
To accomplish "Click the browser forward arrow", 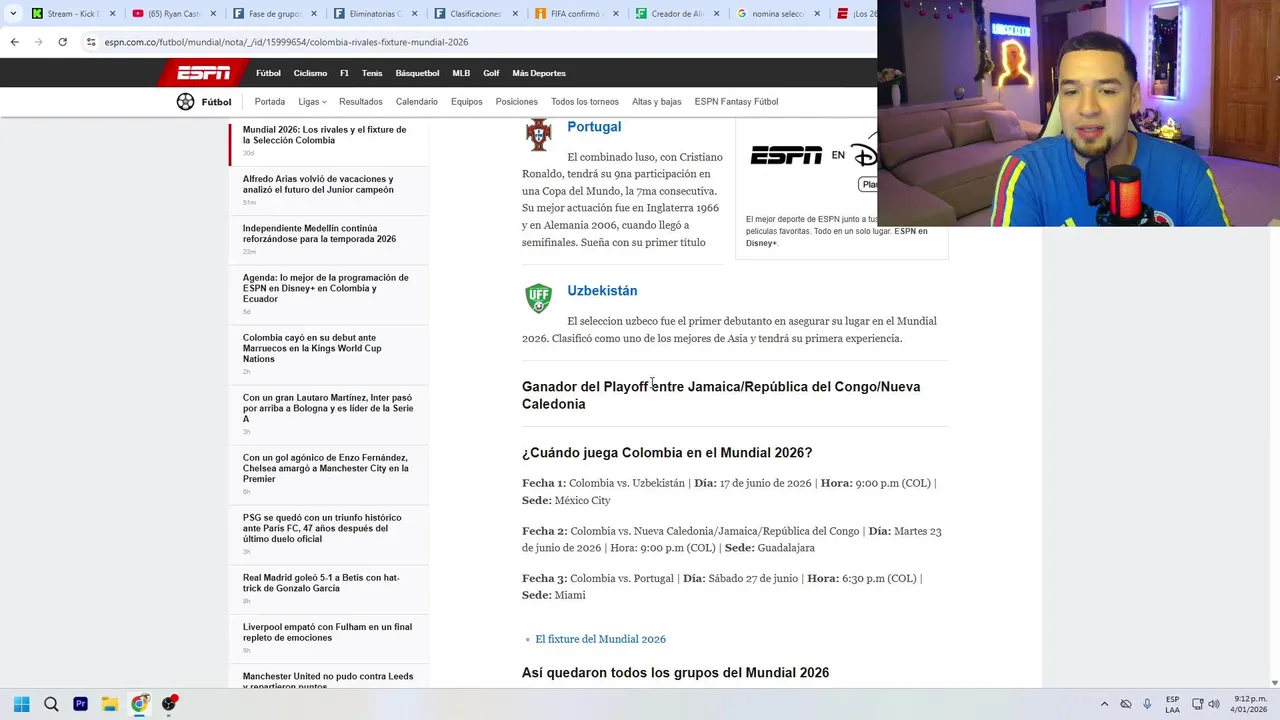I will click(x=38, y=42).
